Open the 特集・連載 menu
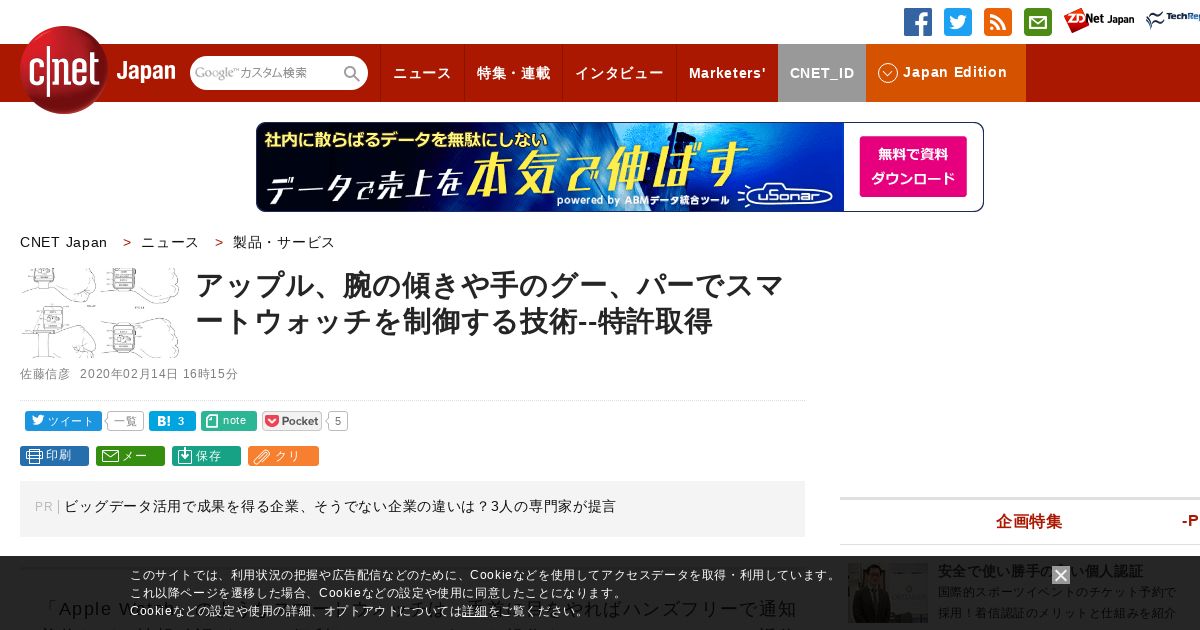The width and height of the screenshot is (1200, 630). (513, 73)
